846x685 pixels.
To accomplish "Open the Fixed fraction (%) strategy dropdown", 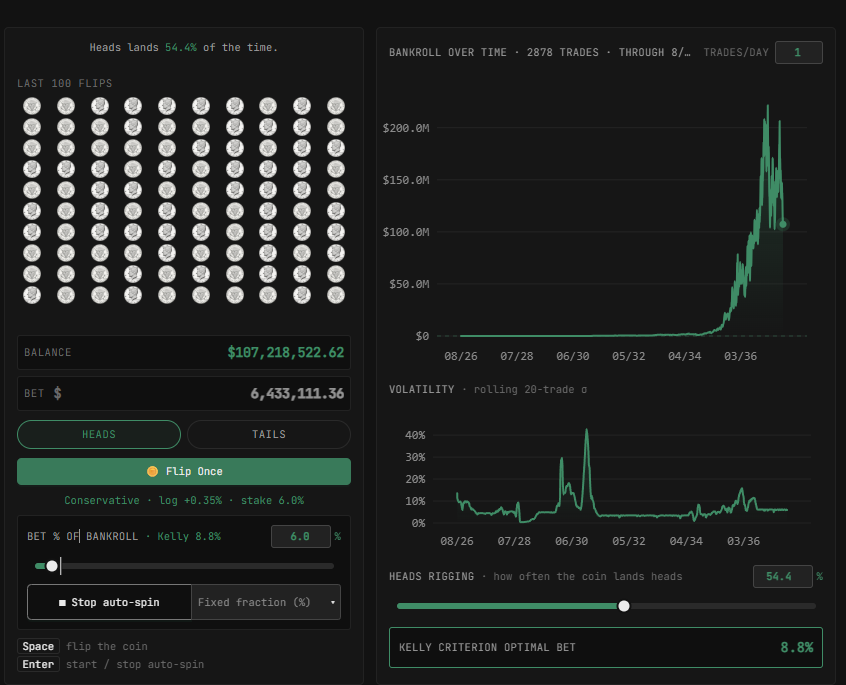I will [266, 602].
